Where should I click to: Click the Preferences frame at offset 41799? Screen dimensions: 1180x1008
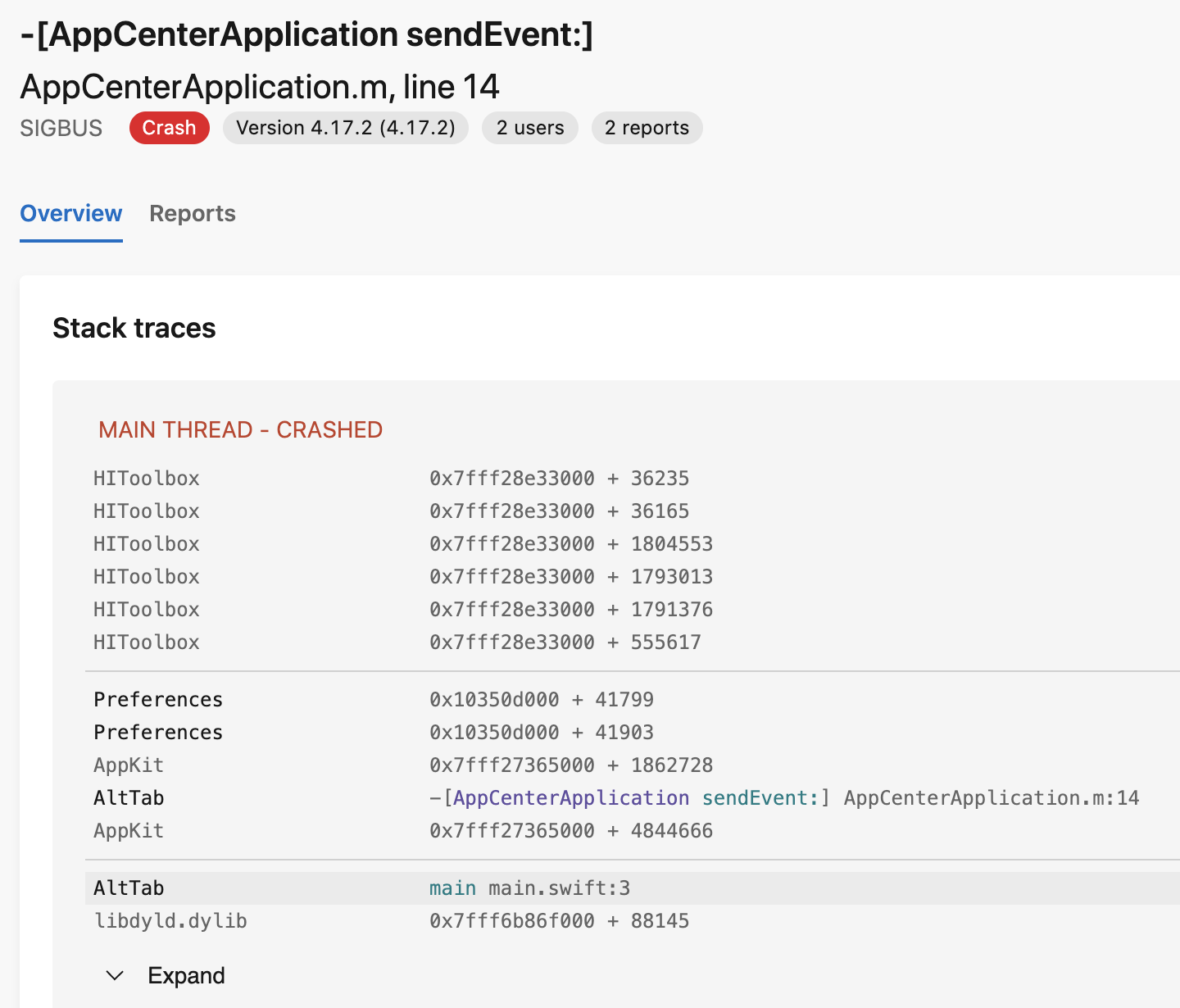coord(157,699)
